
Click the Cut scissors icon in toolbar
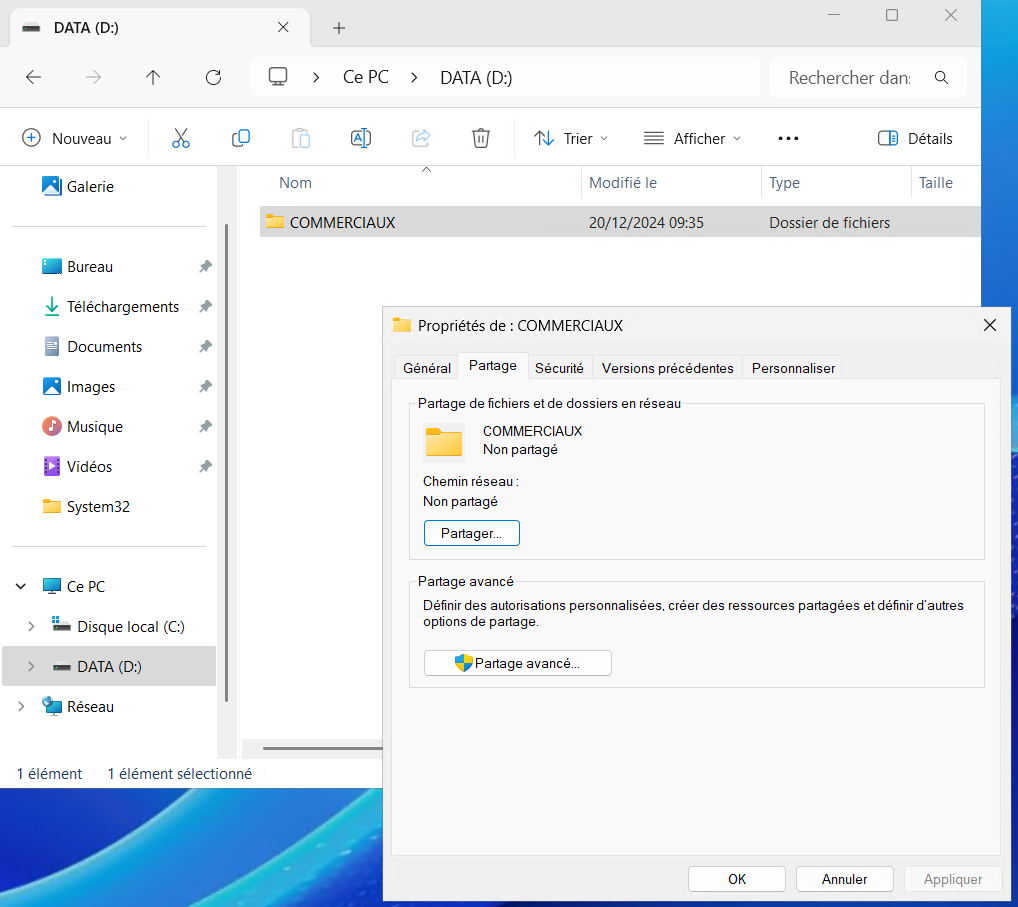[x=181, y=138]
